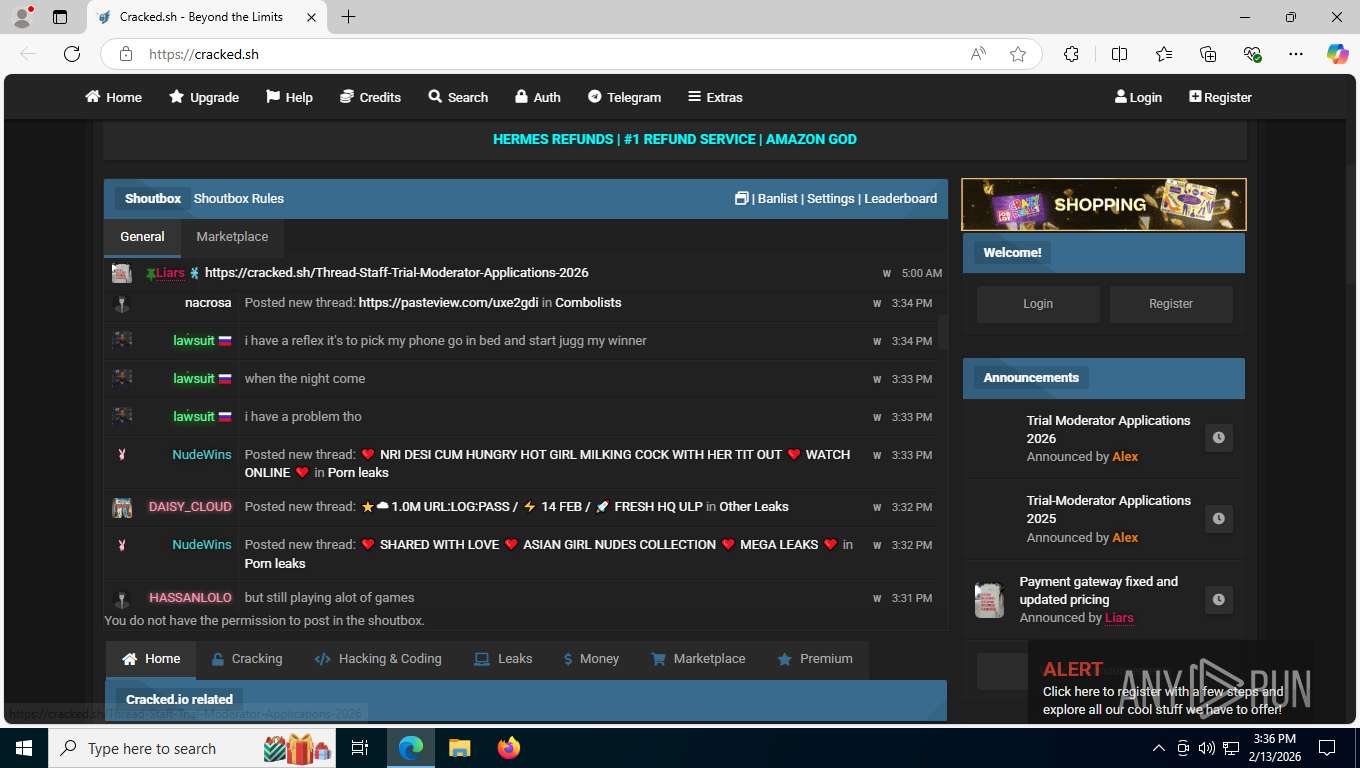Select the Home category tab

(x=151, y=659)
